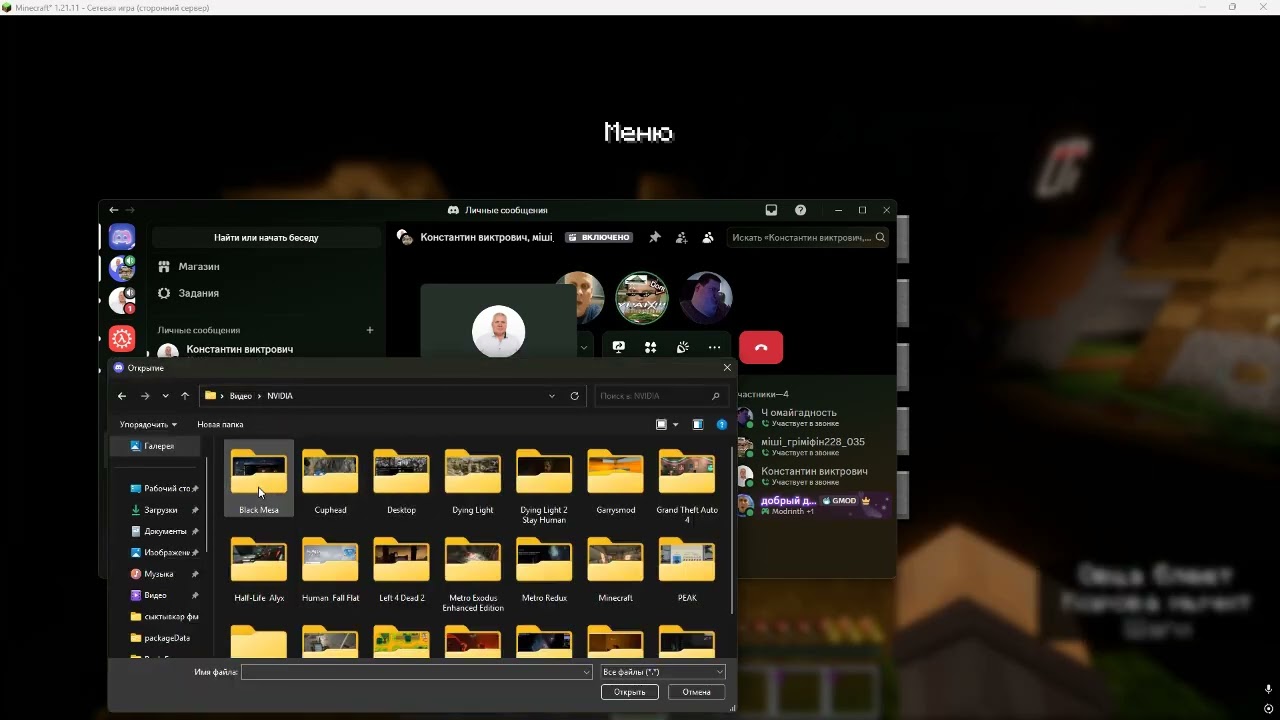Open the Dying Light 2 Stay Human folder
Screen dimensions: 1280x720
point(544,485)
